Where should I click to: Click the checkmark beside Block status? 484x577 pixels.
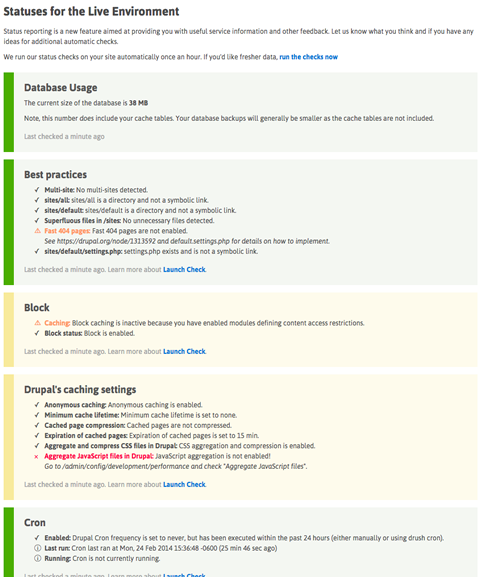(x=37, y=333)
